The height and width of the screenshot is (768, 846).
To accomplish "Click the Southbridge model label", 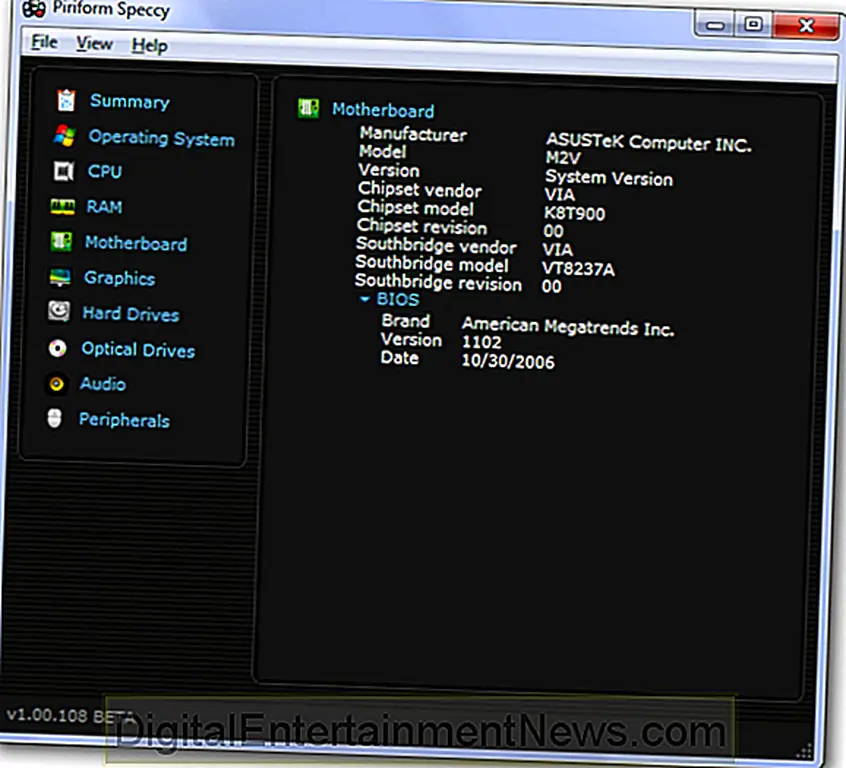I will tap(432, 263).
